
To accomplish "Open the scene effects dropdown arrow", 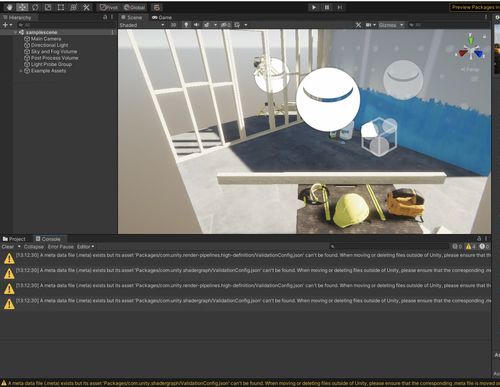I will 215,25.
